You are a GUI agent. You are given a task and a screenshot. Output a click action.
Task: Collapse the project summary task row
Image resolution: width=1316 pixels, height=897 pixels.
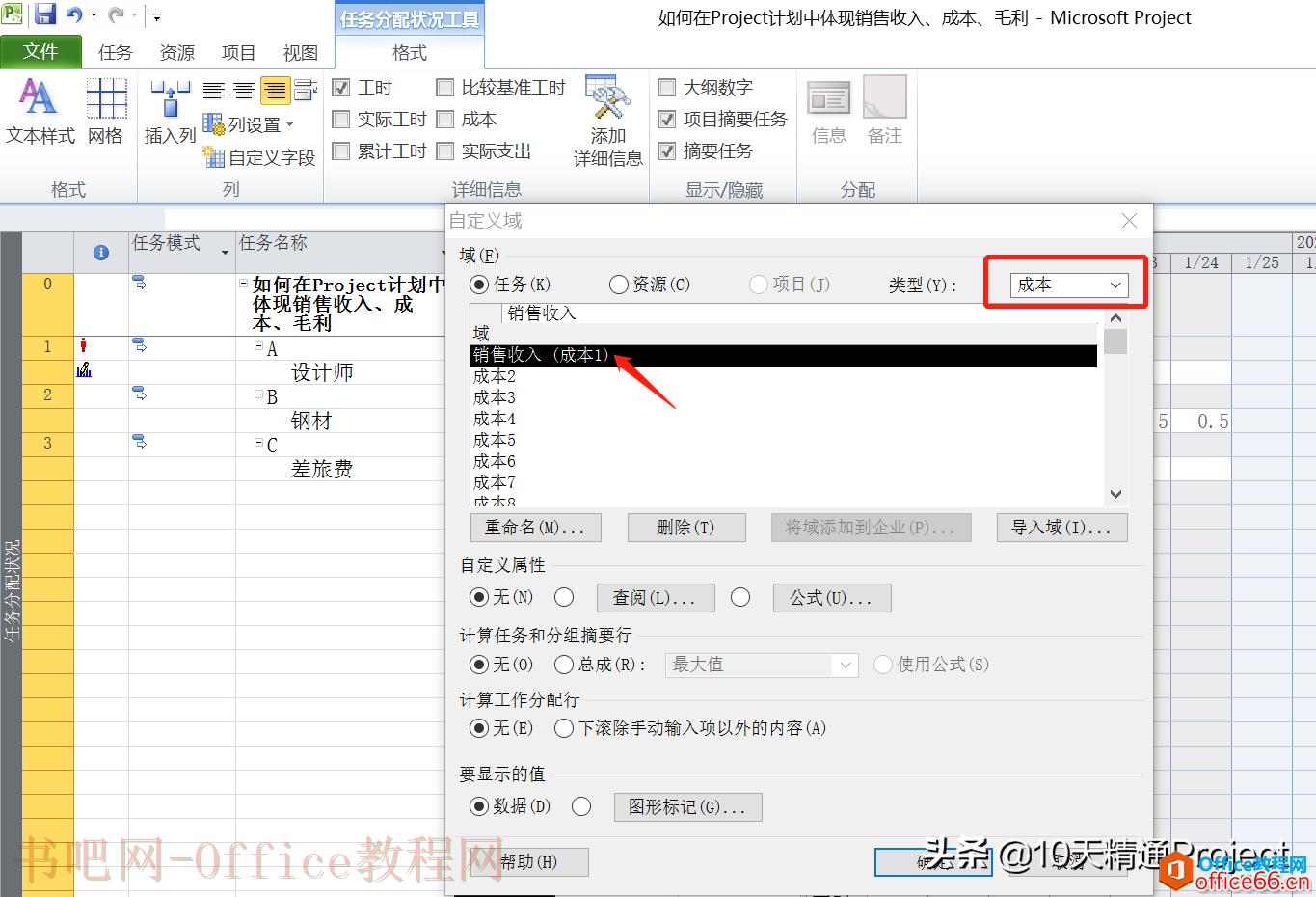pos(243,284)
